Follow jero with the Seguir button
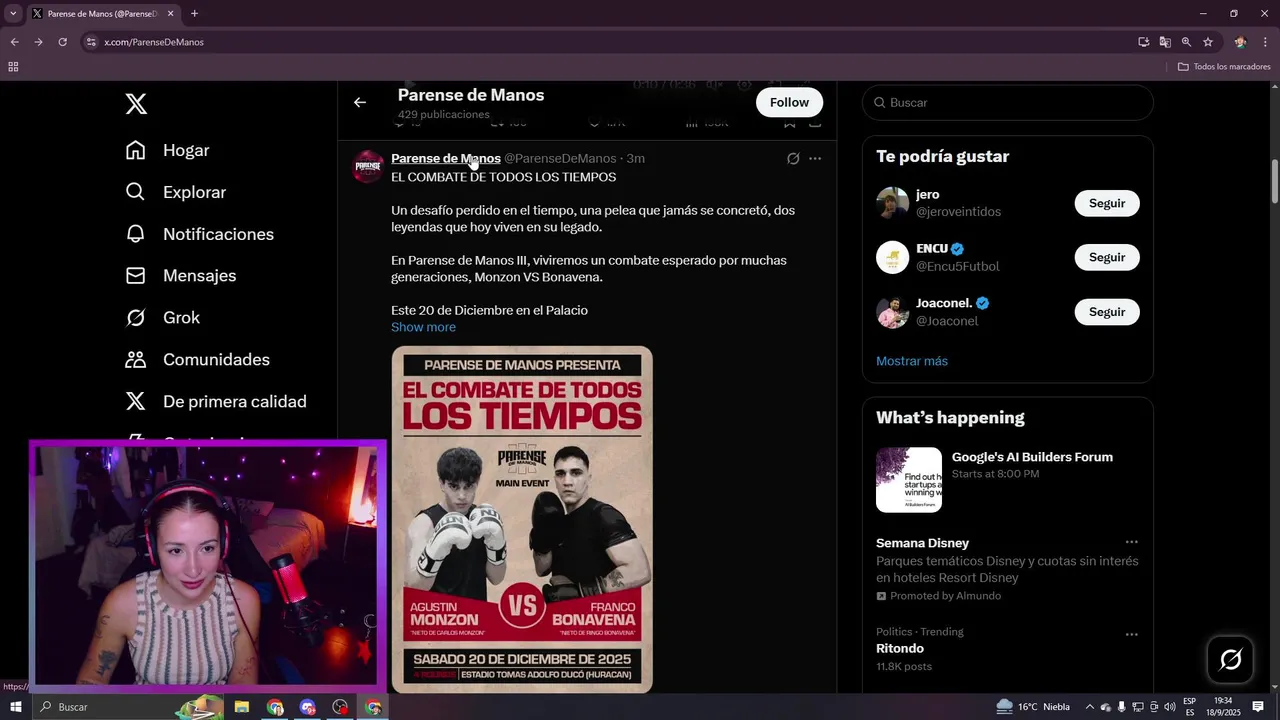 pos(1107,203)
